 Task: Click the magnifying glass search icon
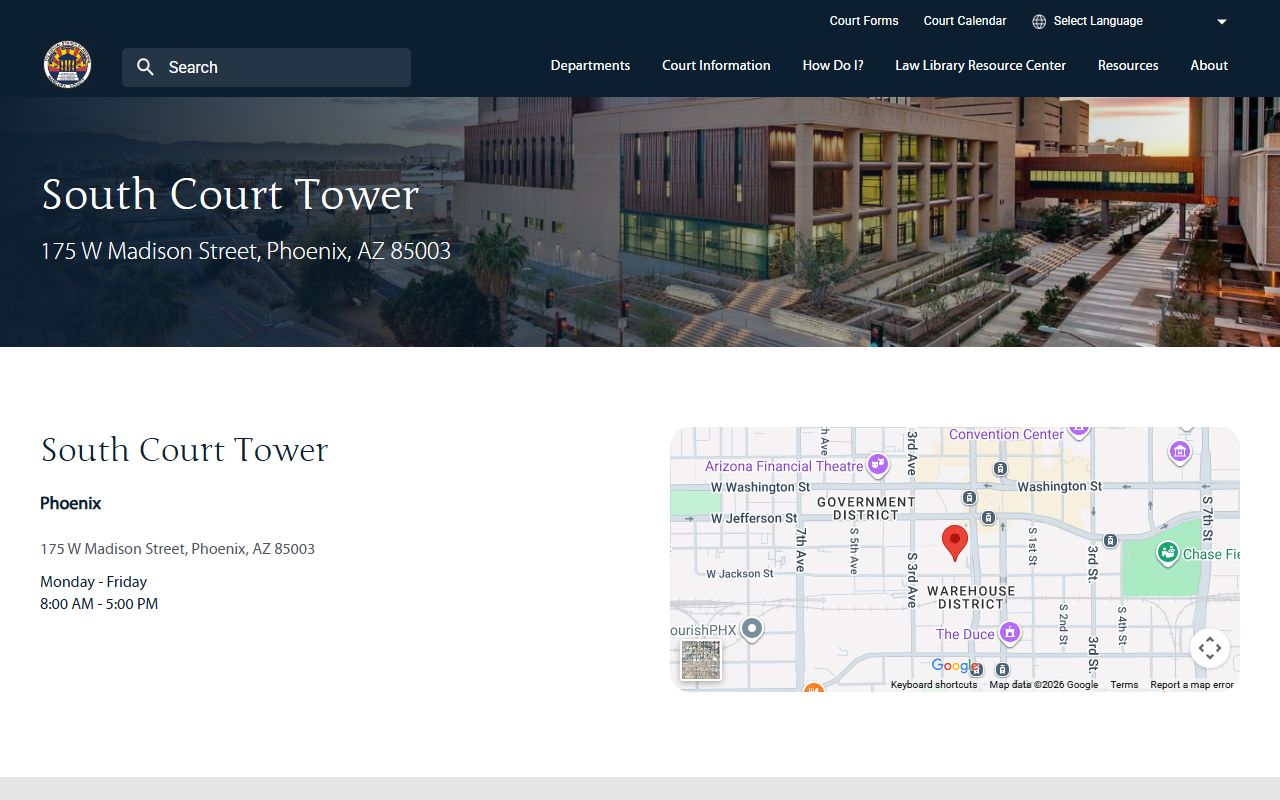pos(146,67)
